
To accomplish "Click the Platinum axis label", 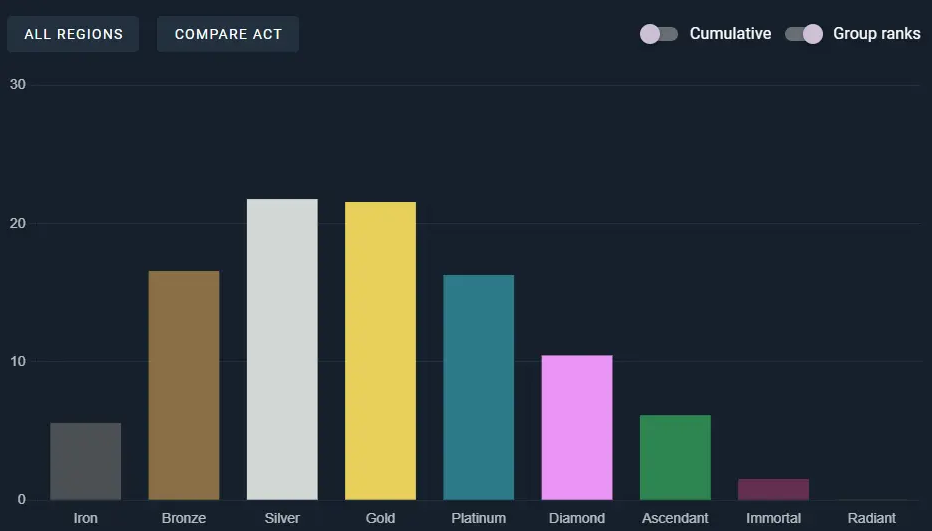I will tap(478, 518).
